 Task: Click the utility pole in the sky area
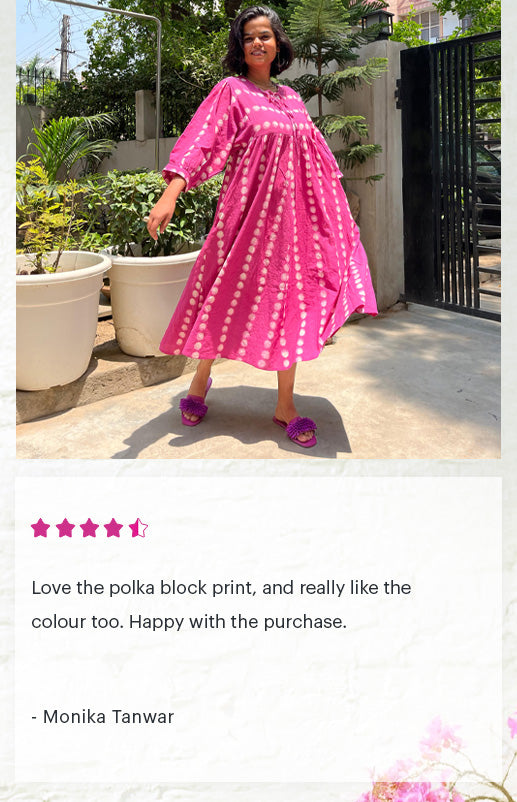[x=64, y=49]
